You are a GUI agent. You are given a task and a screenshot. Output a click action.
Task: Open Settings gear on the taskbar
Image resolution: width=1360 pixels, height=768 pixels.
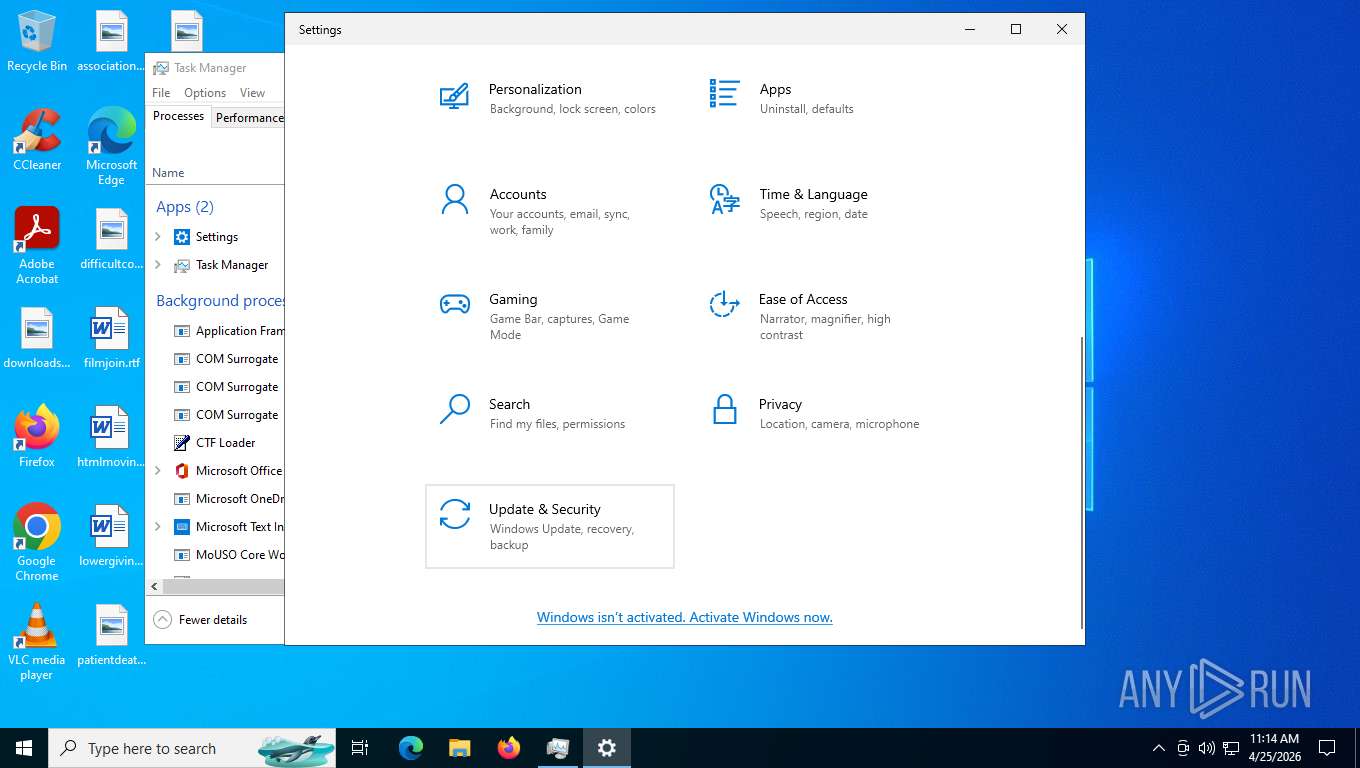point(607,748)
